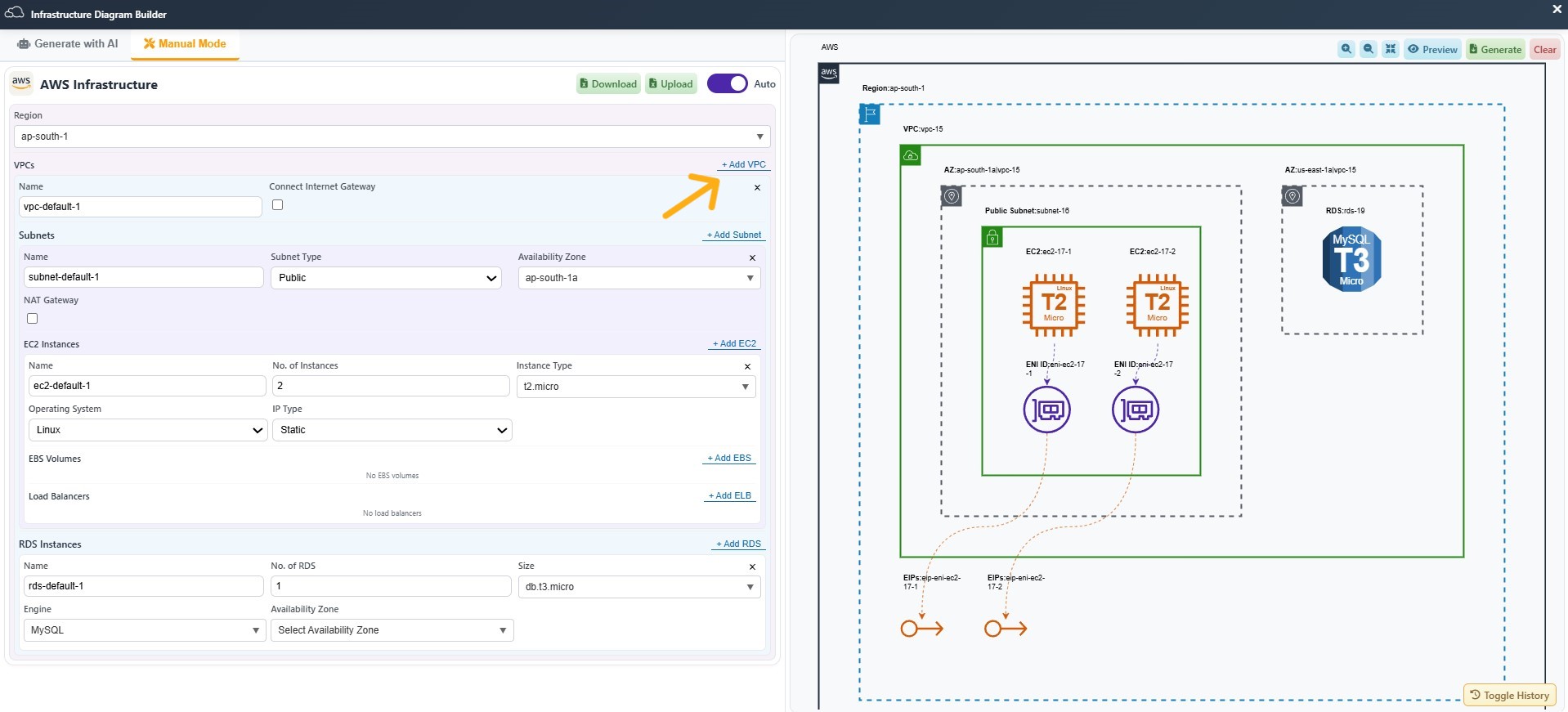Image resolution: width=1568 pixels, height=712 pixels.
Task: Click the Download button
Action: click(x=608, y=83)
